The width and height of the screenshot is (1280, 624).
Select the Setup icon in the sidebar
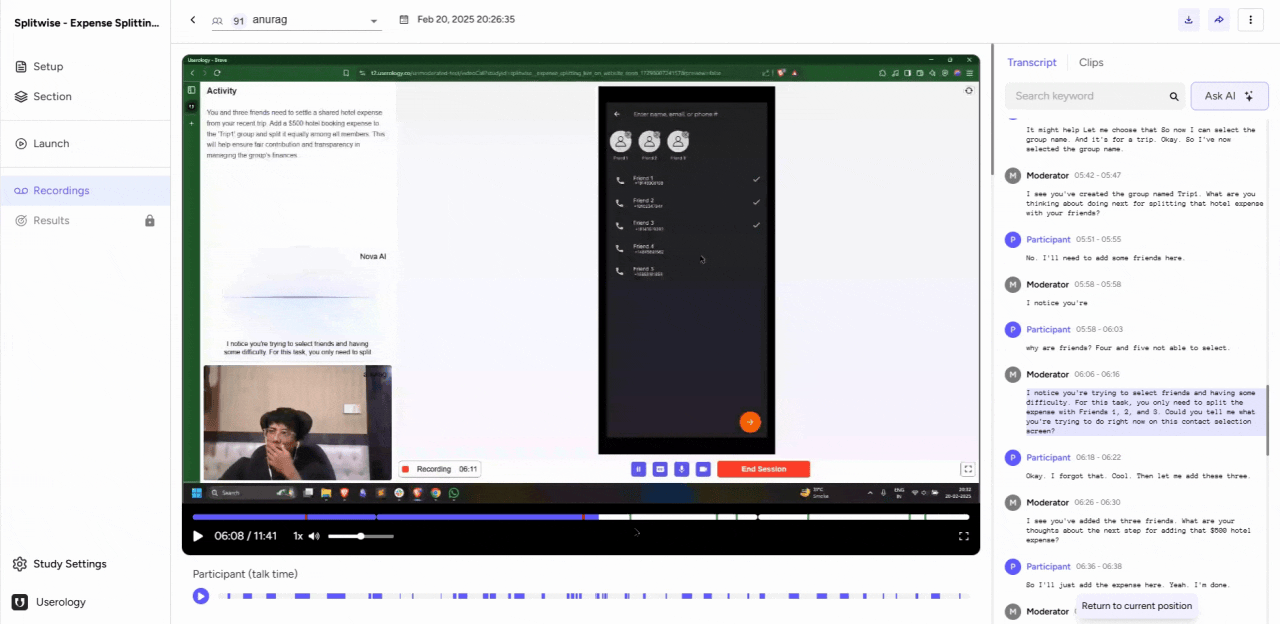click(x=21, y=66)
